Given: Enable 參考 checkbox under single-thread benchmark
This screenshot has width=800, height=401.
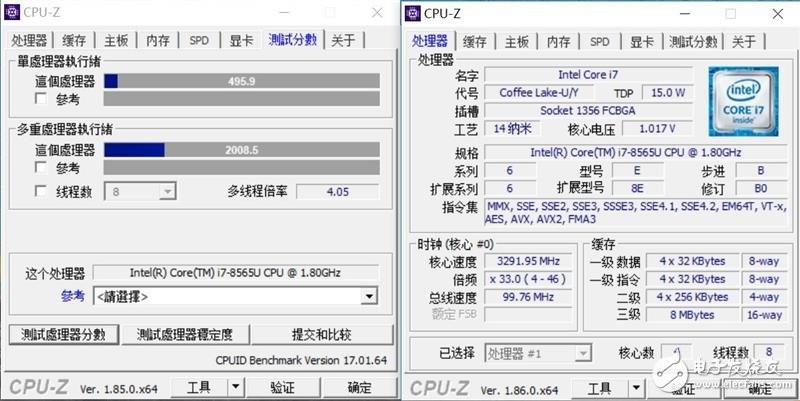Looking at the screenshot, I should coord(41,98).
